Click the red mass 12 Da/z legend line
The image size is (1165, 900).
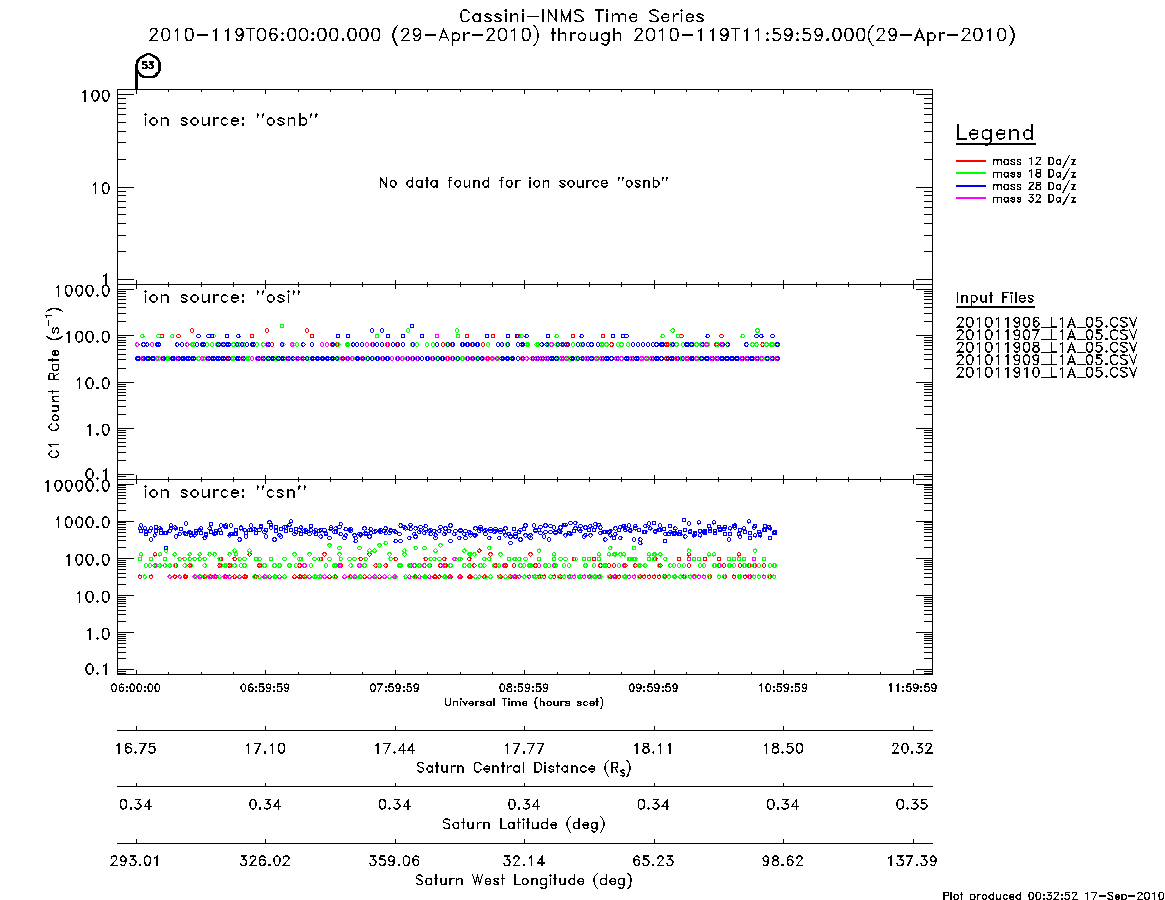(x=970, y=161)
